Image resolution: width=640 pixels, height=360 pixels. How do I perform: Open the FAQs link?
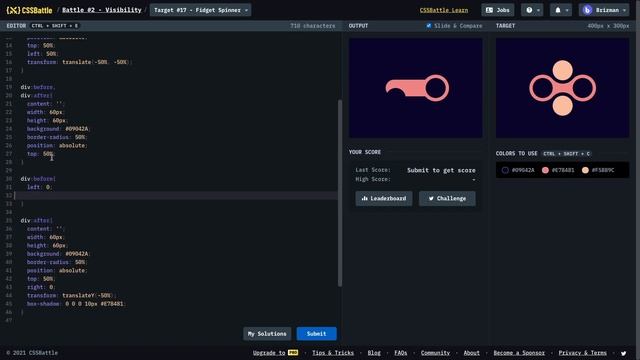400,353
